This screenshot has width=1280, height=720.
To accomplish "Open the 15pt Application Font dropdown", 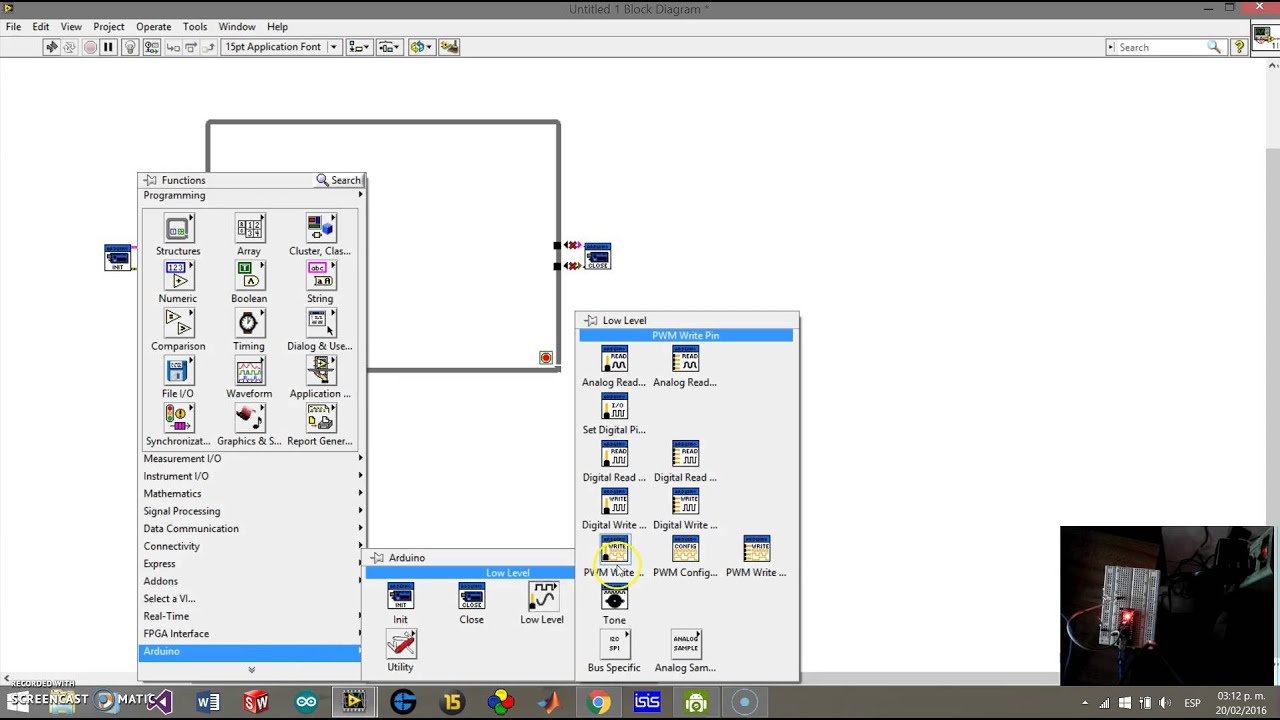I will pyautogui.click(x=281, y=47).
